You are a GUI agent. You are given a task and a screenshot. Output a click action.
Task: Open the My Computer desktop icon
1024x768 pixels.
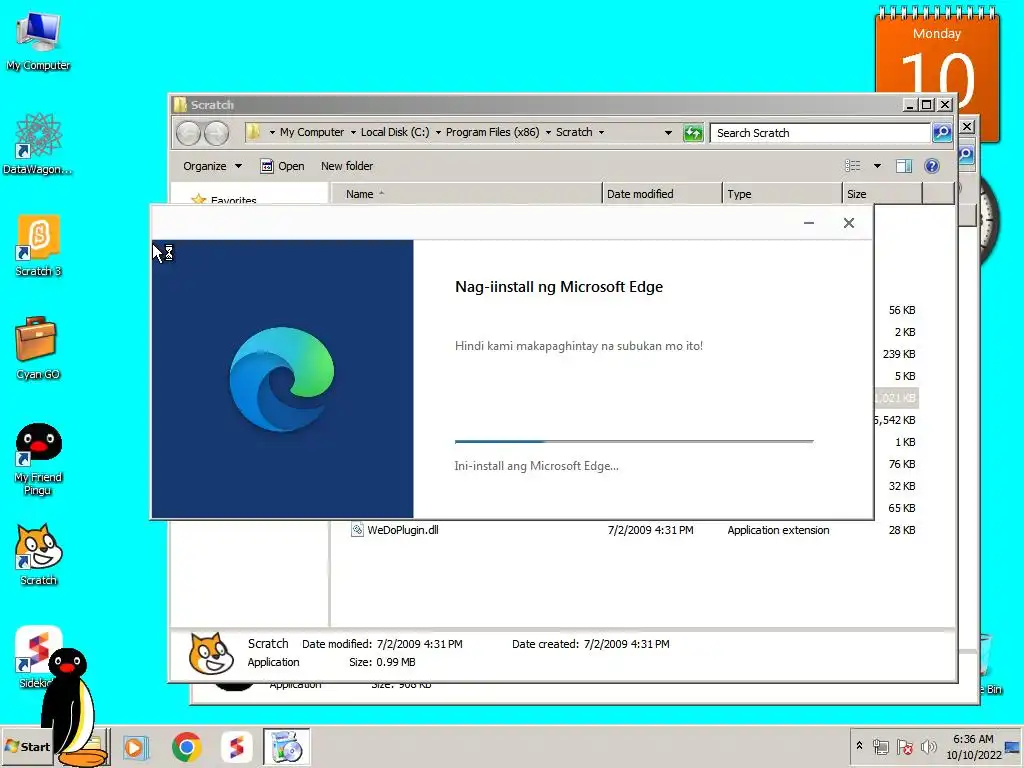pos(38,40)
